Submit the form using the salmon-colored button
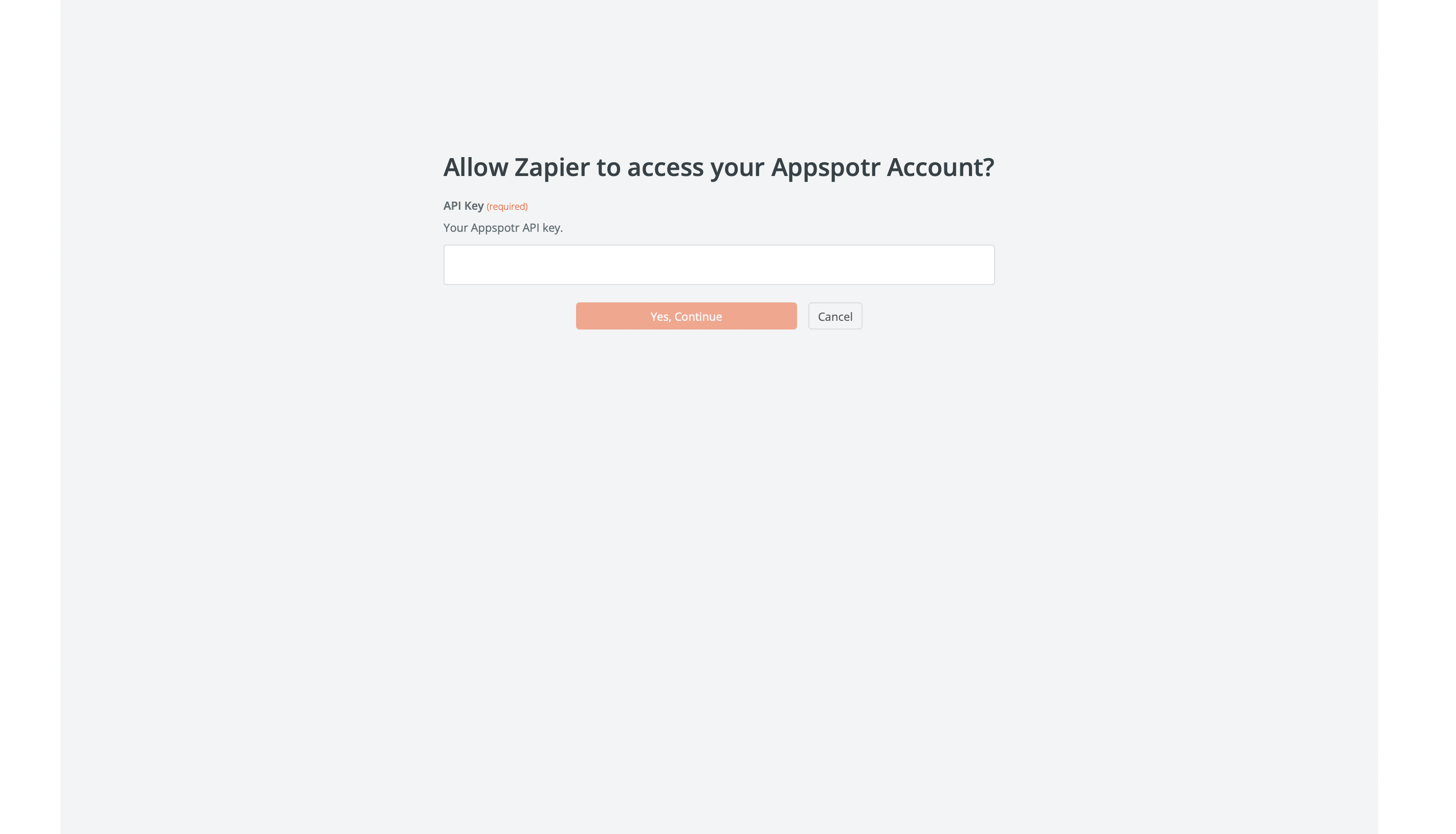 tap(686, 316)
